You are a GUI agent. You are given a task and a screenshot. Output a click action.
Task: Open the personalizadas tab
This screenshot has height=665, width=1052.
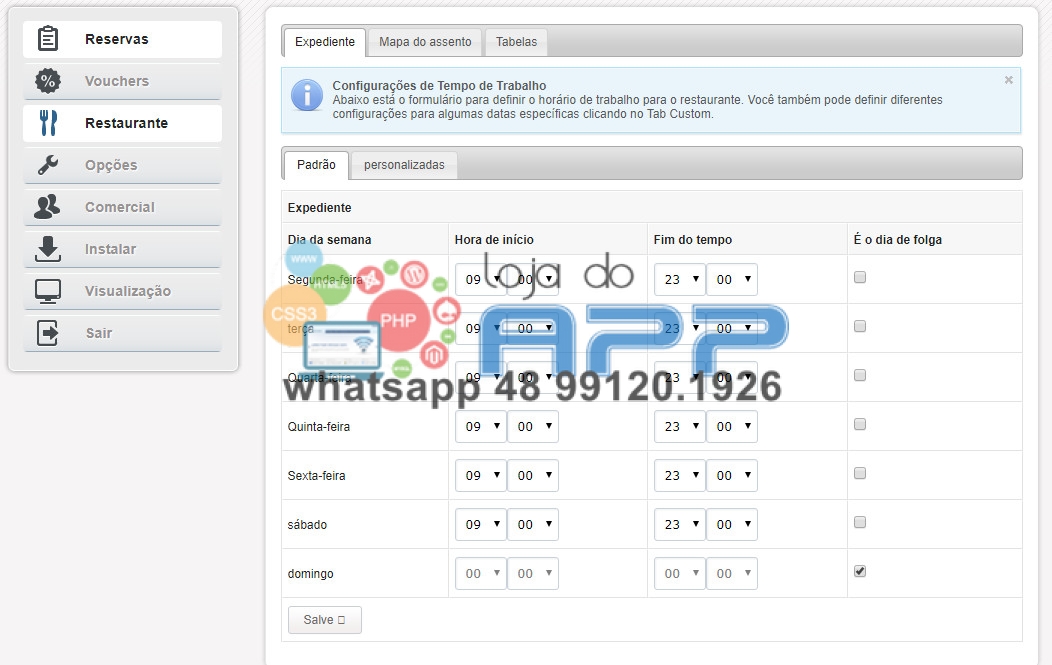404,165
